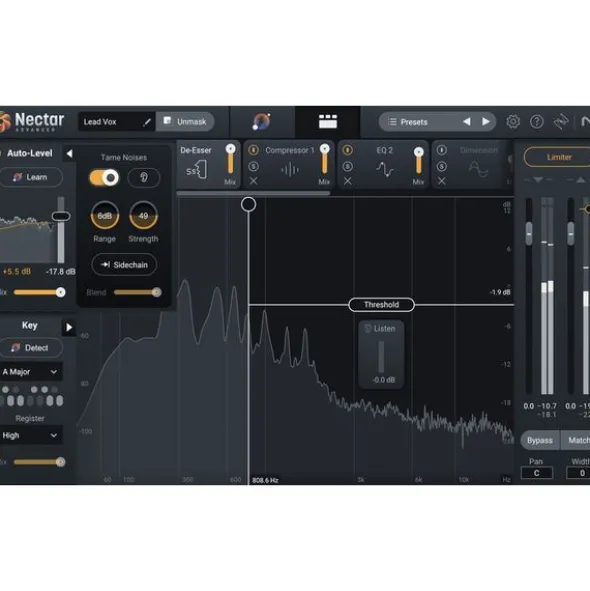Image resolution: width=590 pixels, height=591 pixels.
Task: Click the Key section Mix slider handle
Action: click(60, 462)
